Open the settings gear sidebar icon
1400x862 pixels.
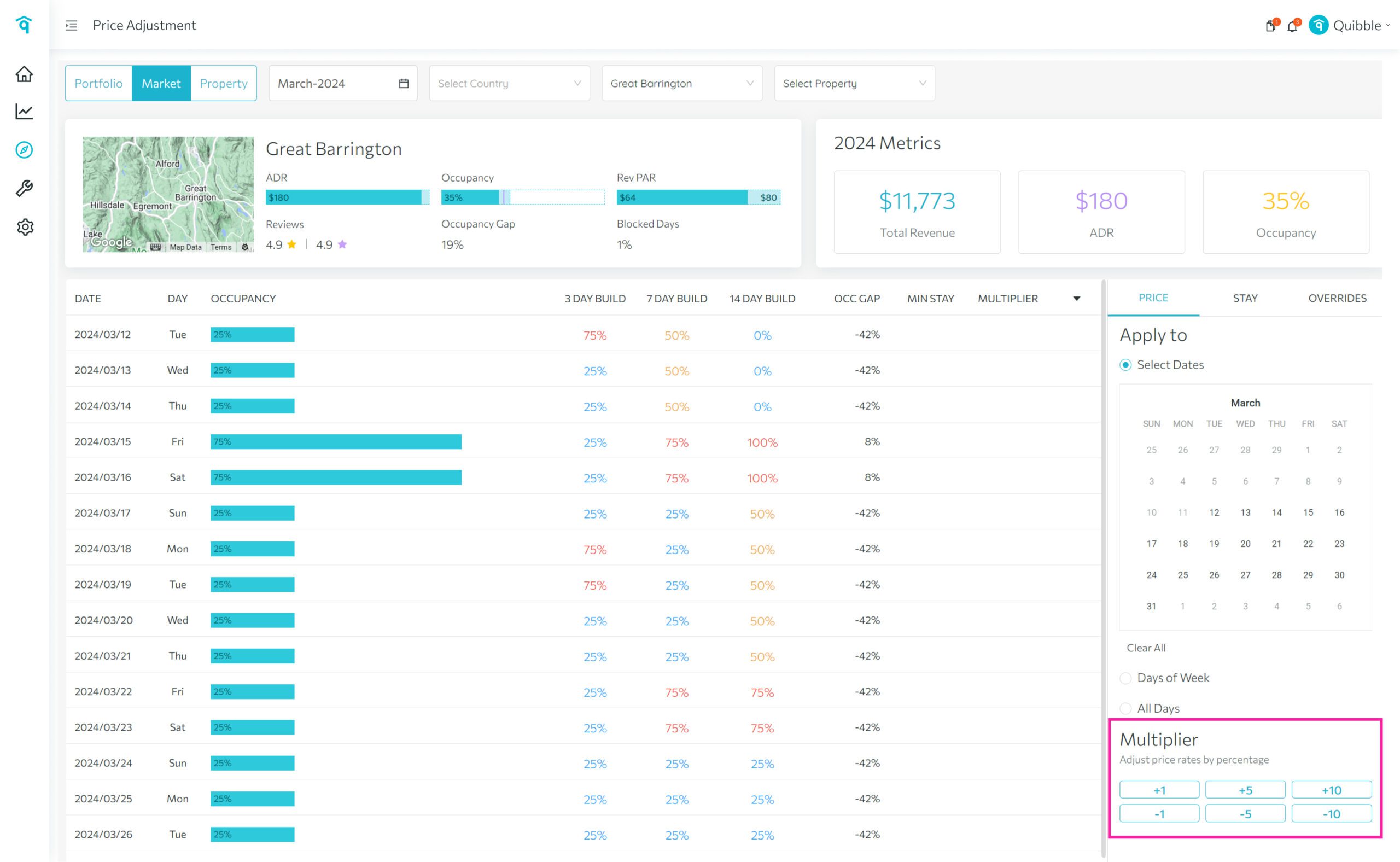pos(25,227)
